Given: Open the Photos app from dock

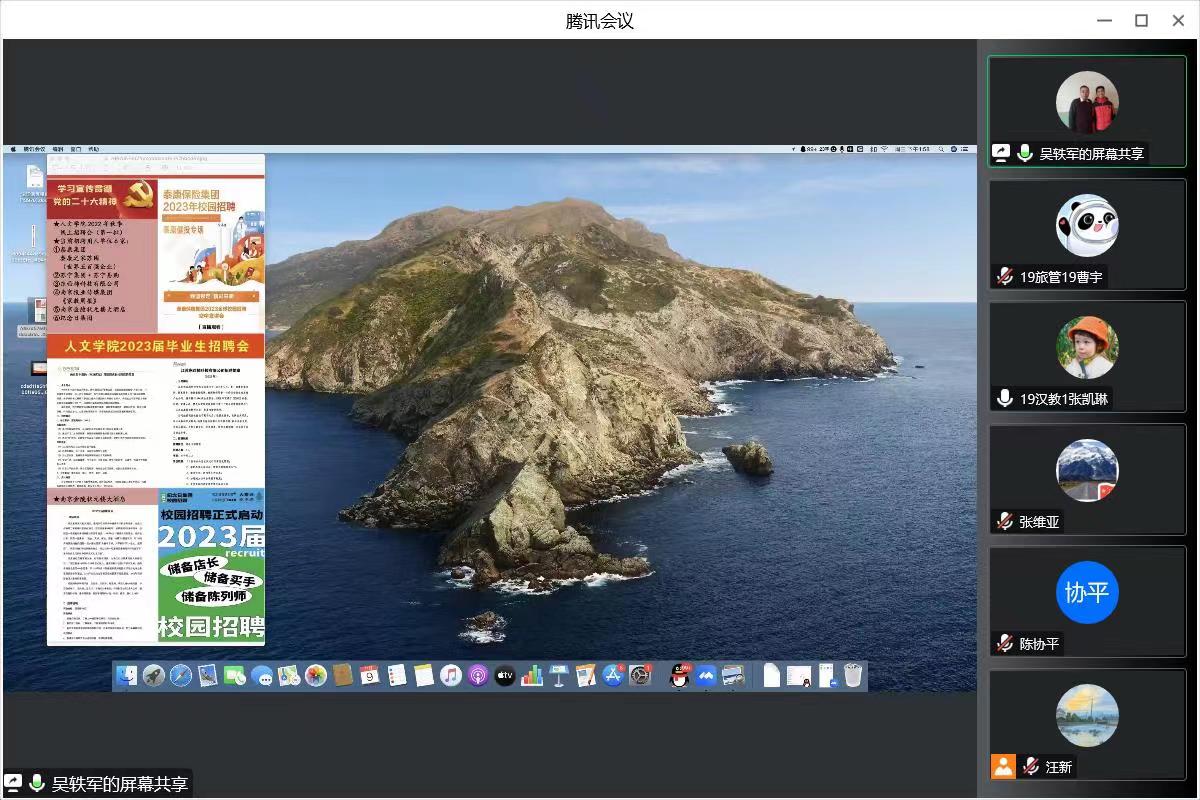Looking at the screenshot, I should tap(316, 676).
